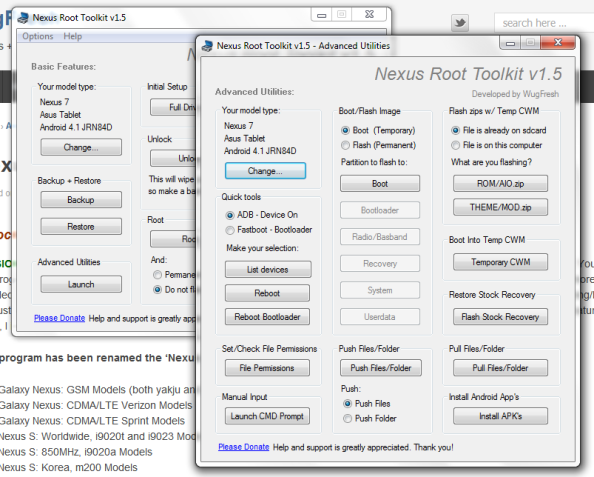The image size is (594, 477).
Task: Choose Flash (Permanent) option
Action: pos(345,145)
